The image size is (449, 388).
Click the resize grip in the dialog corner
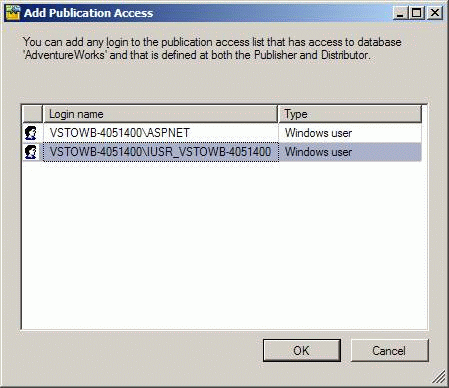pyautogui.click(x=439, y=378)
